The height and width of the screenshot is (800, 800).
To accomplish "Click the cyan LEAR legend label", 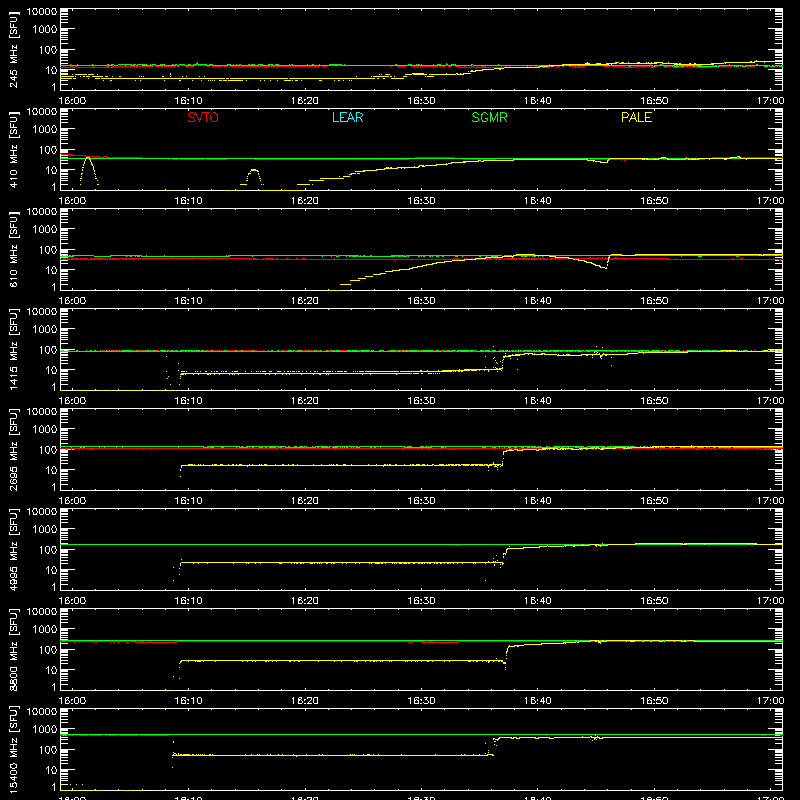I will [x=347, y=117].
